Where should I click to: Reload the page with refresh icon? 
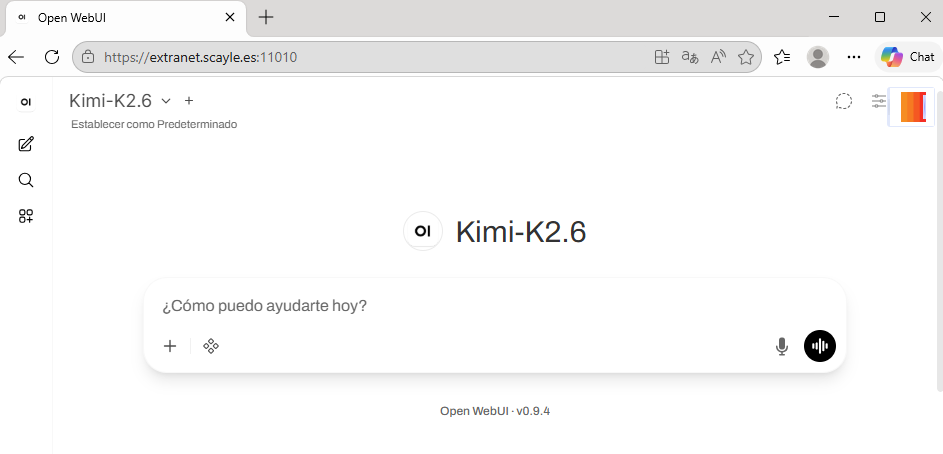tap(52, 57)
